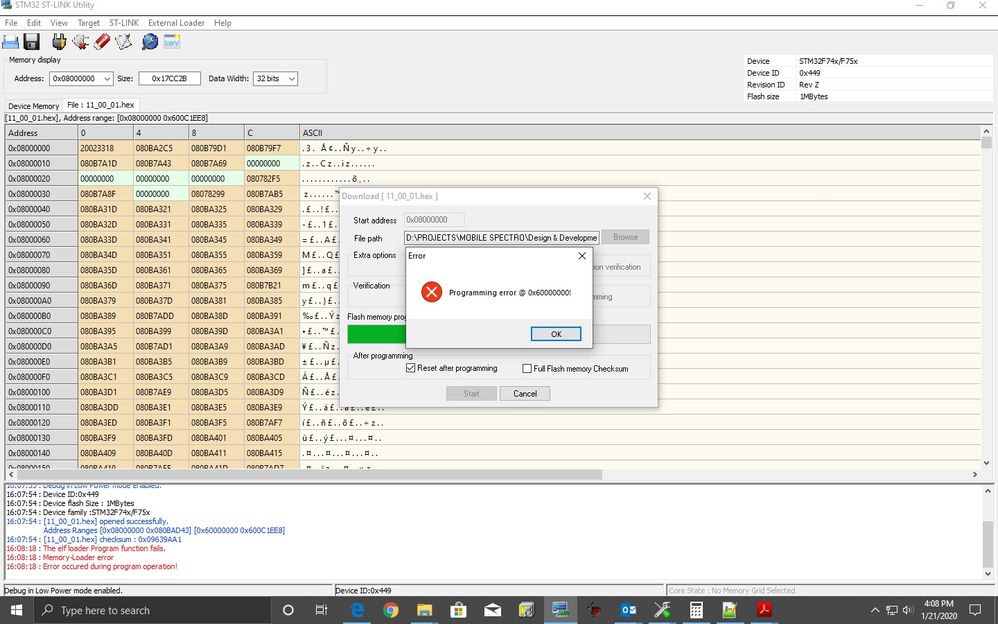
Task: Click address row 0x08000140
Action: [x=42, y=453]
